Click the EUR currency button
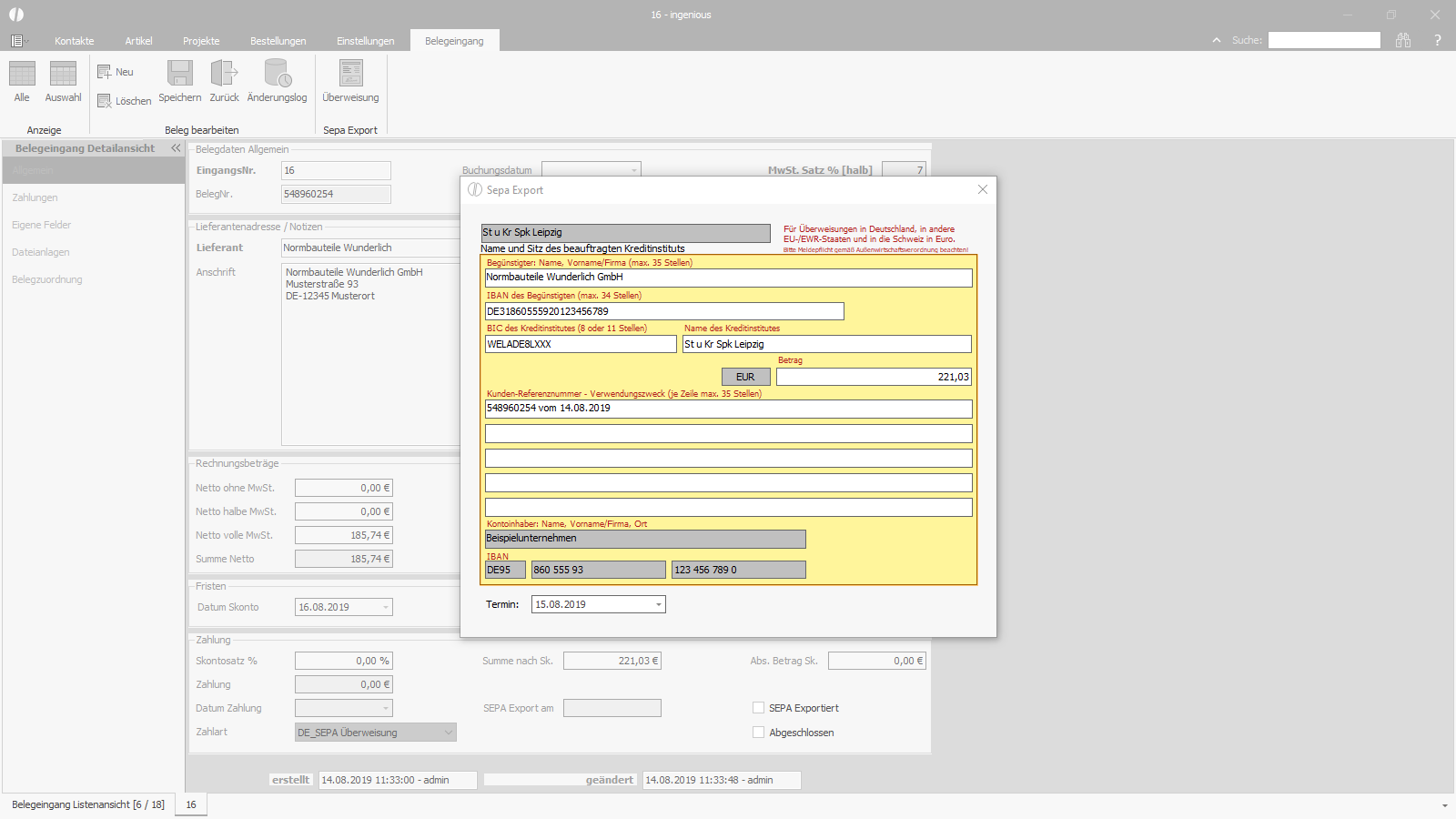 click(x=745, y=377)
